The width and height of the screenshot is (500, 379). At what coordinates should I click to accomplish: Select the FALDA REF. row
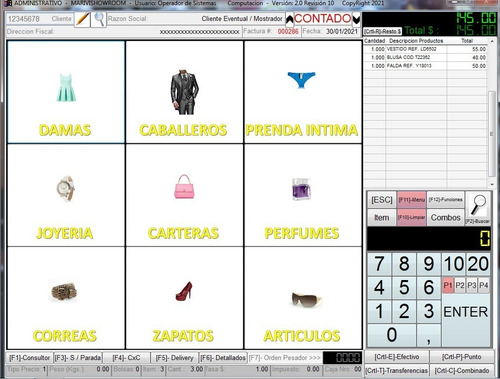click(425, 66)
